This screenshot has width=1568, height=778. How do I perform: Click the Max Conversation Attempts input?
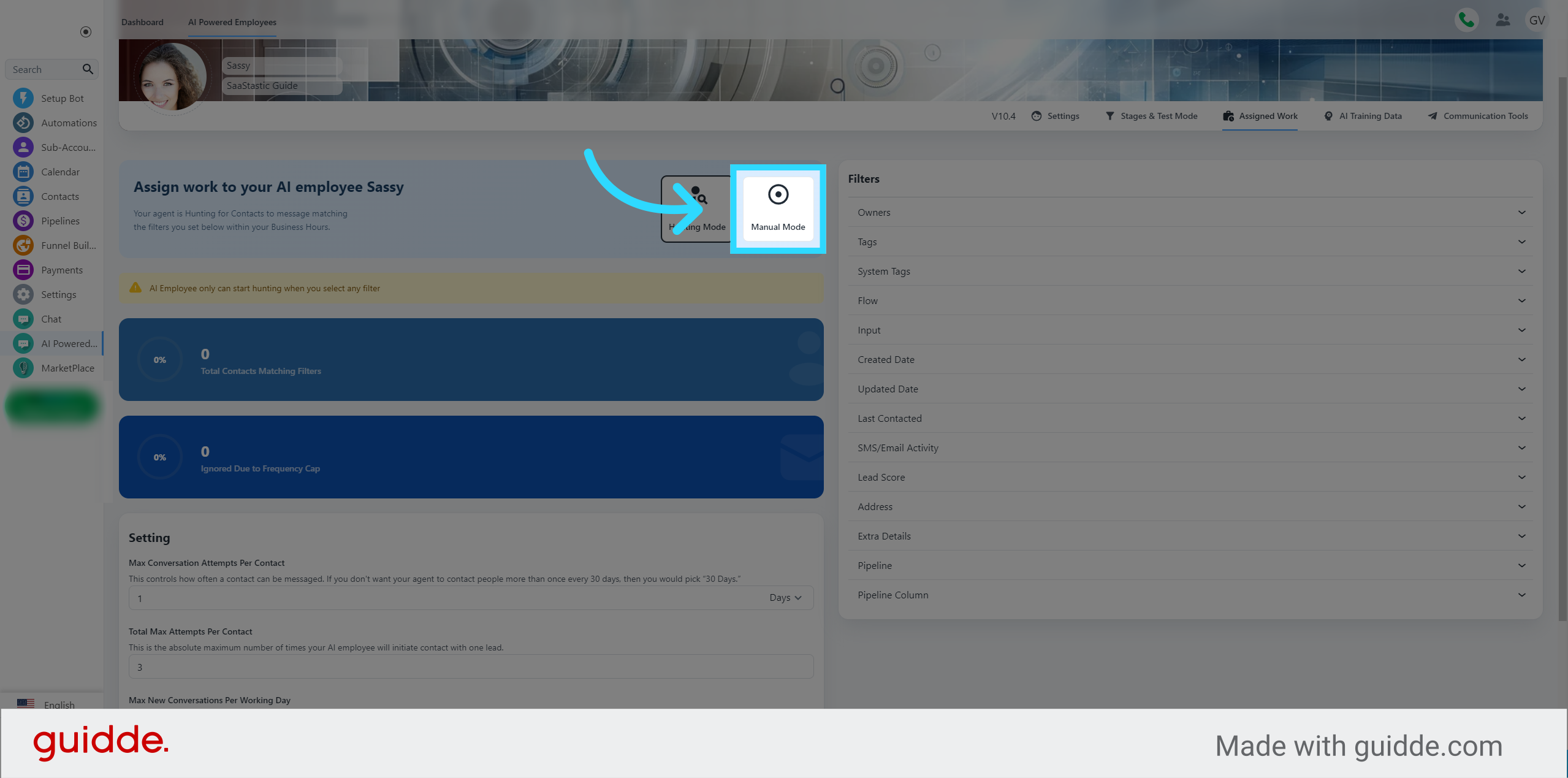(471, 598)
